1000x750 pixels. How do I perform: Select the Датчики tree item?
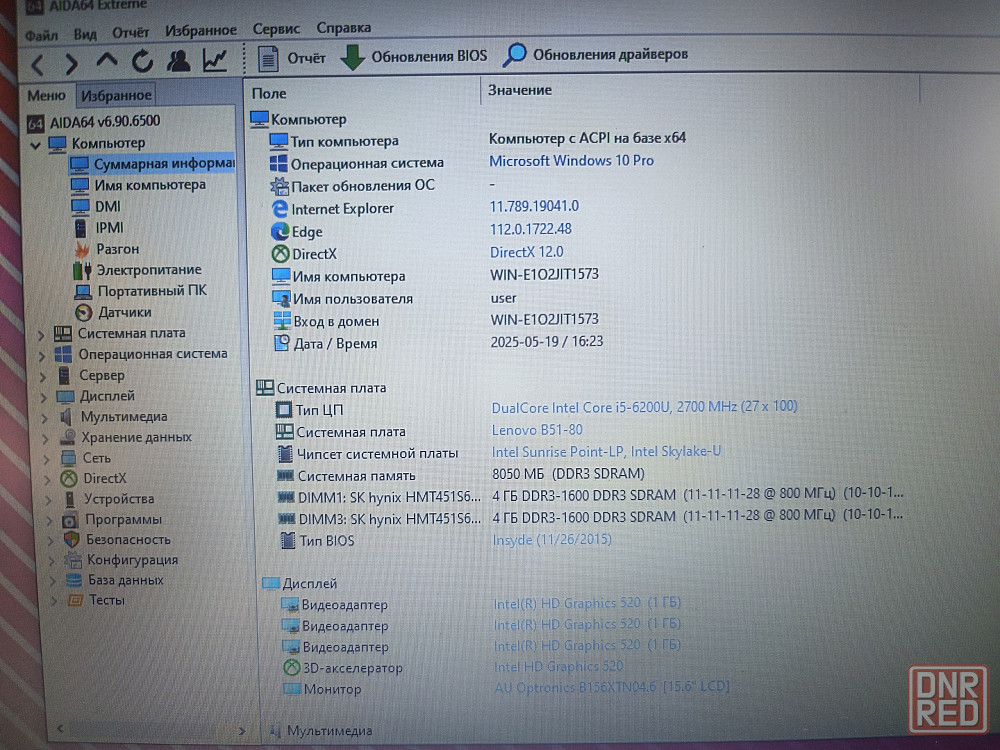(114, 312)
